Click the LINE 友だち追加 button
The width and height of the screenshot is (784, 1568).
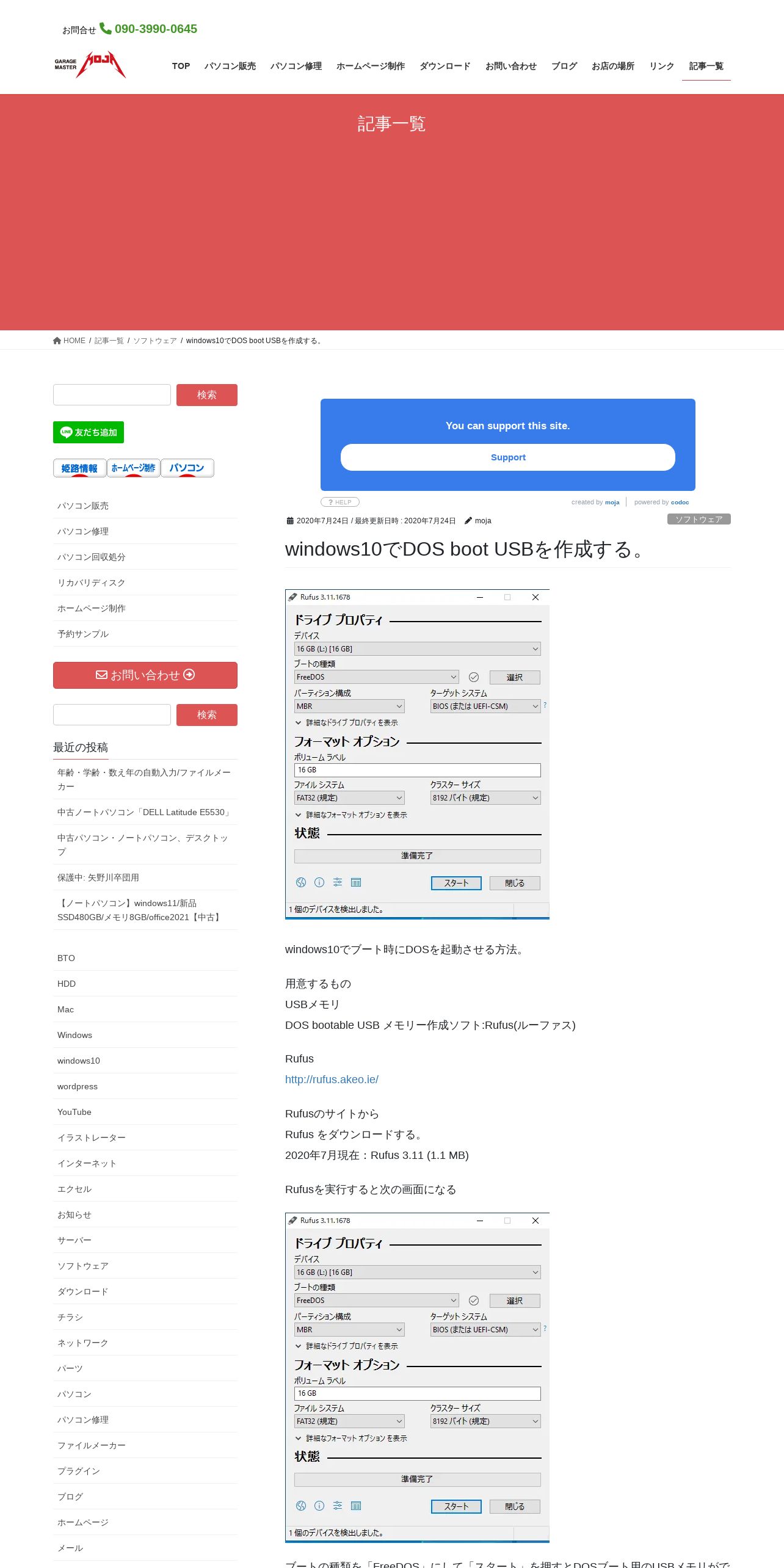click(x=89, y=432)
